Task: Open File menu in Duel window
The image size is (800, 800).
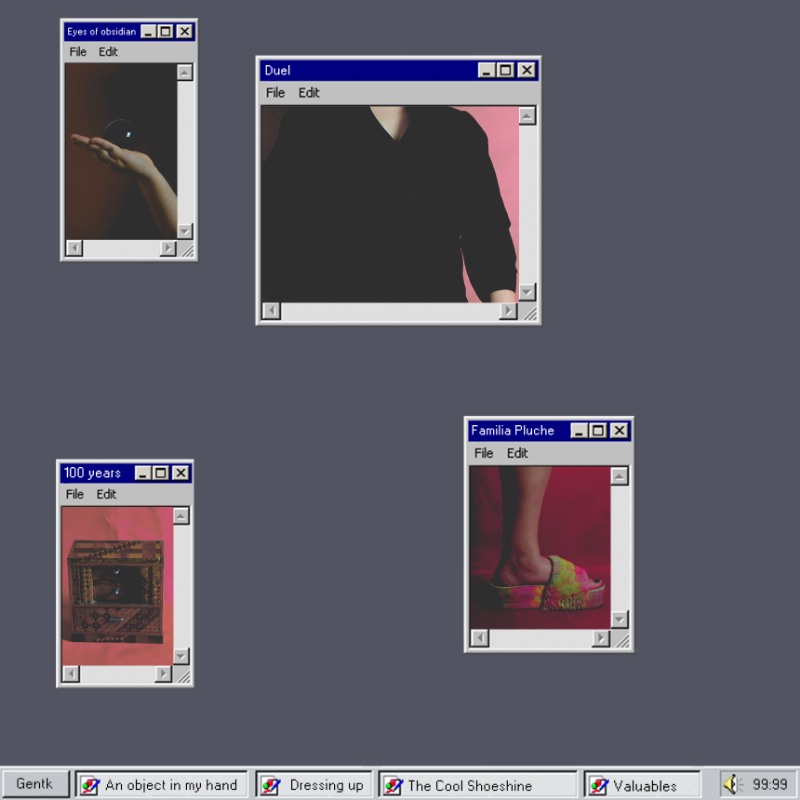Action: (275, 93)
